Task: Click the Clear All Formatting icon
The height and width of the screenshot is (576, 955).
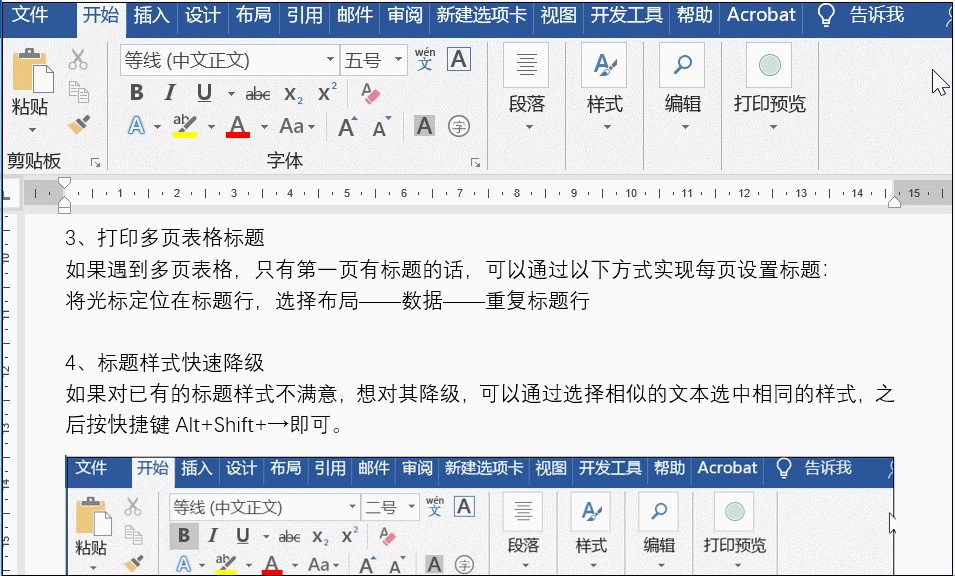Action: coord(369,93)
